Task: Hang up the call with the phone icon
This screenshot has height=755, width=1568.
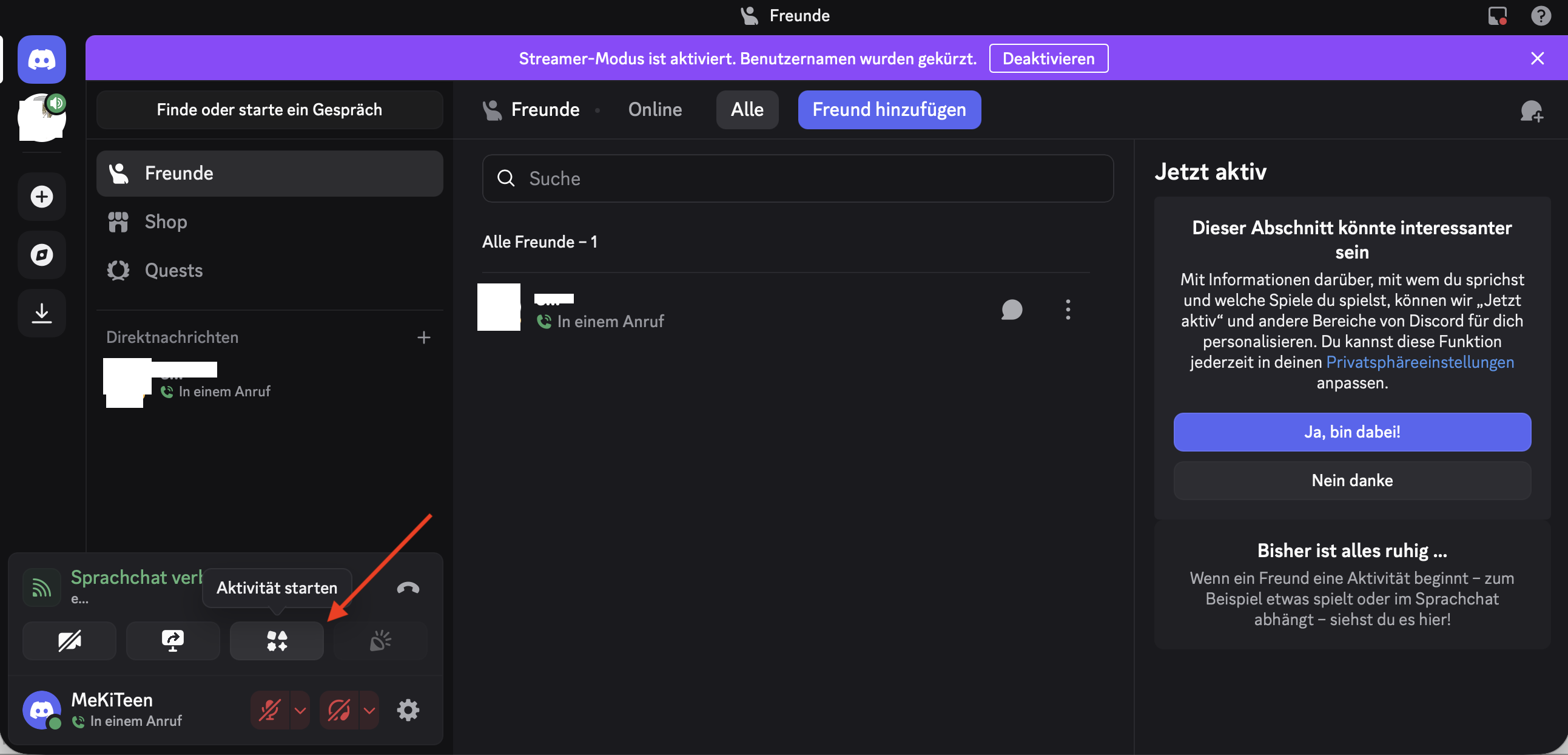Action: point(408,587)
